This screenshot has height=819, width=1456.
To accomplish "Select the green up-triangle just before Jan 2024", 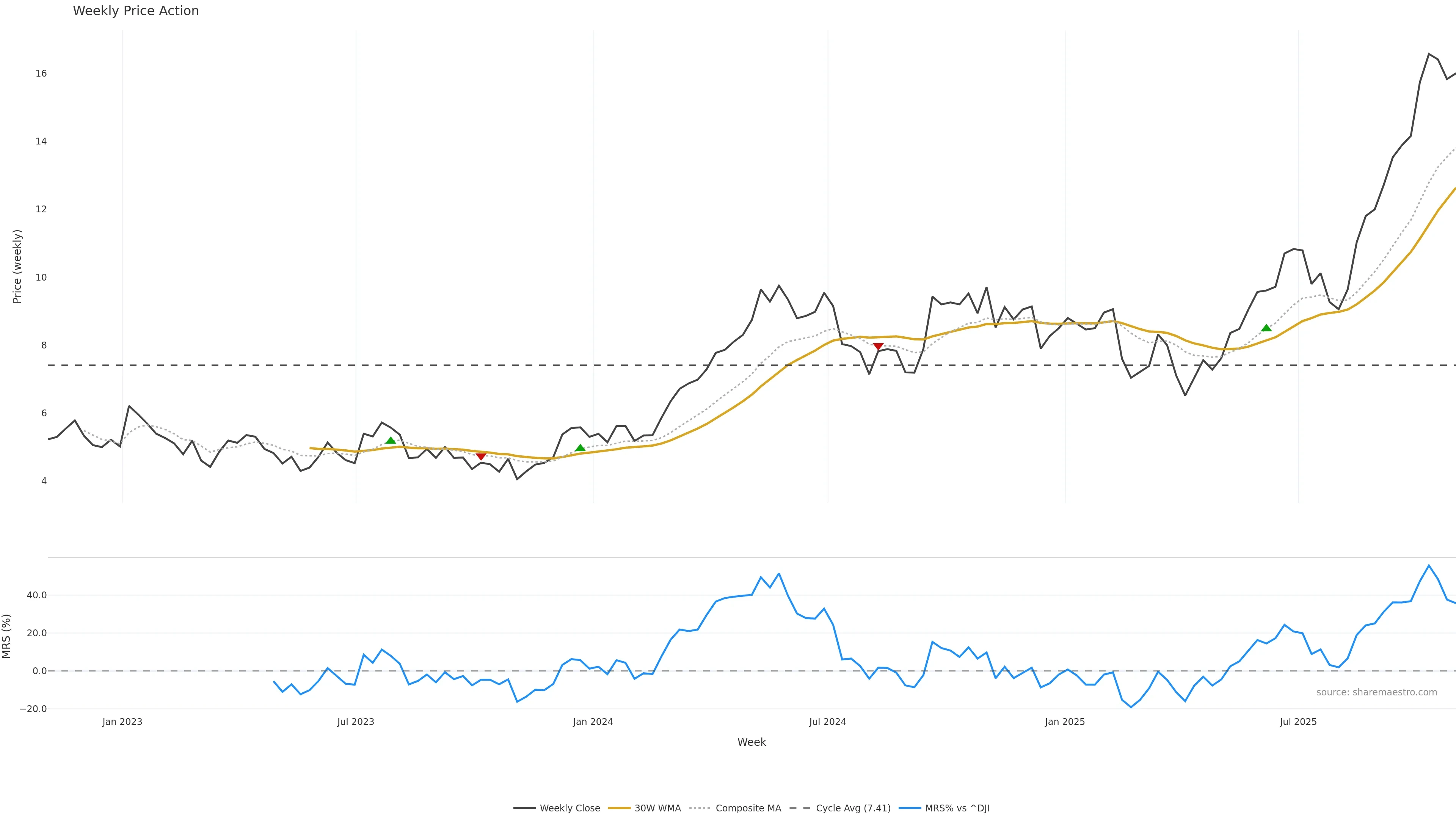I will coord(580,448).
